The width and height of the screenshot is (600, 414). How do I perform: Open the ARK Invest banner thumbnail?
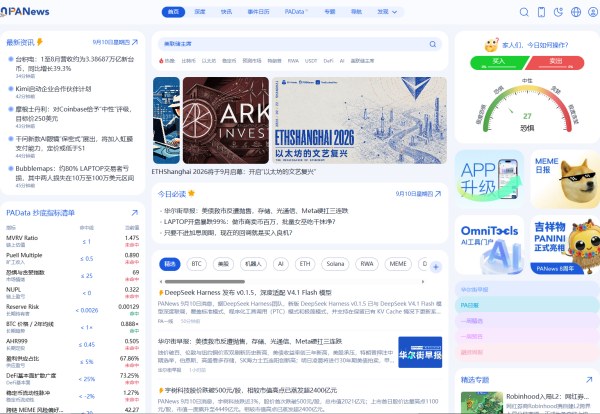click(x=226, y=121)
